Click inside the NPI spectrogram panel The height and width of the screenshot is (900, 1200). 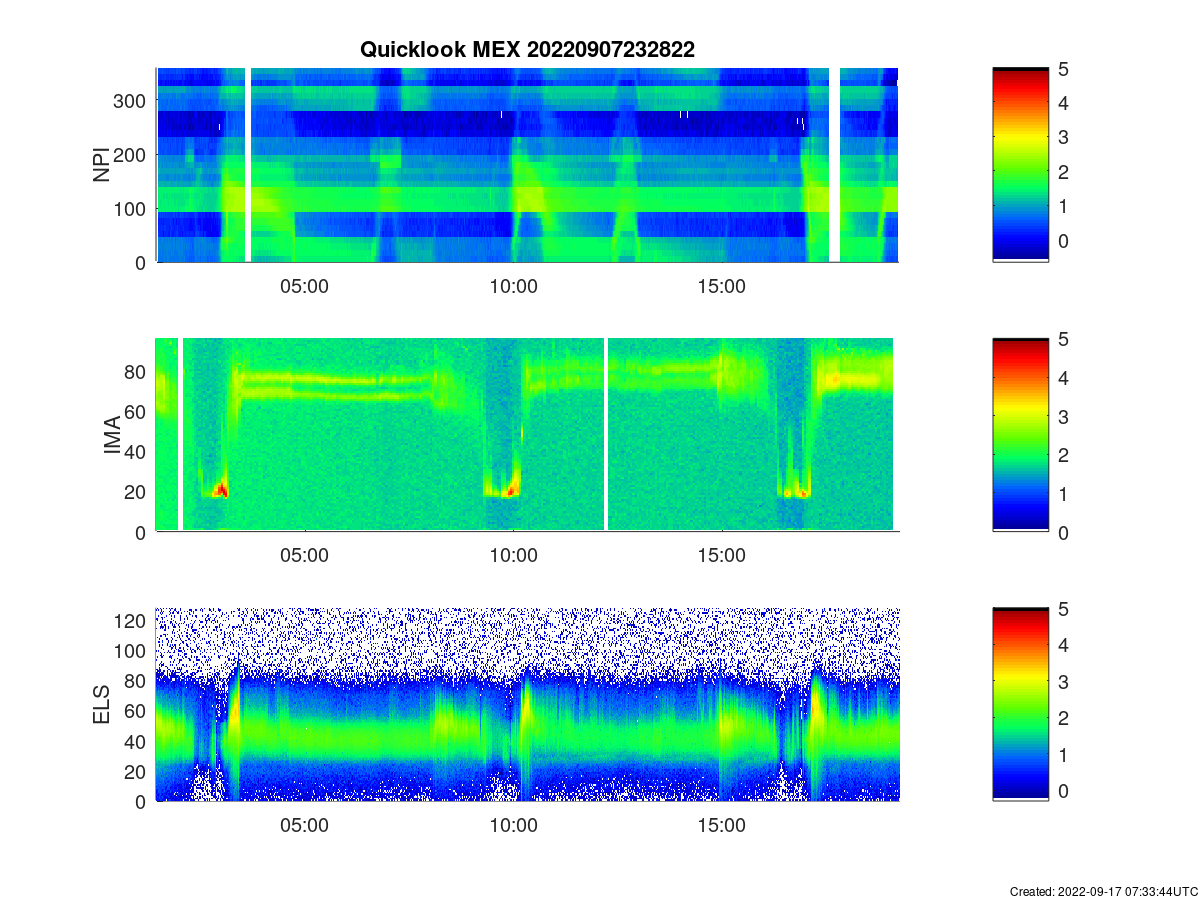click(527, 165)
